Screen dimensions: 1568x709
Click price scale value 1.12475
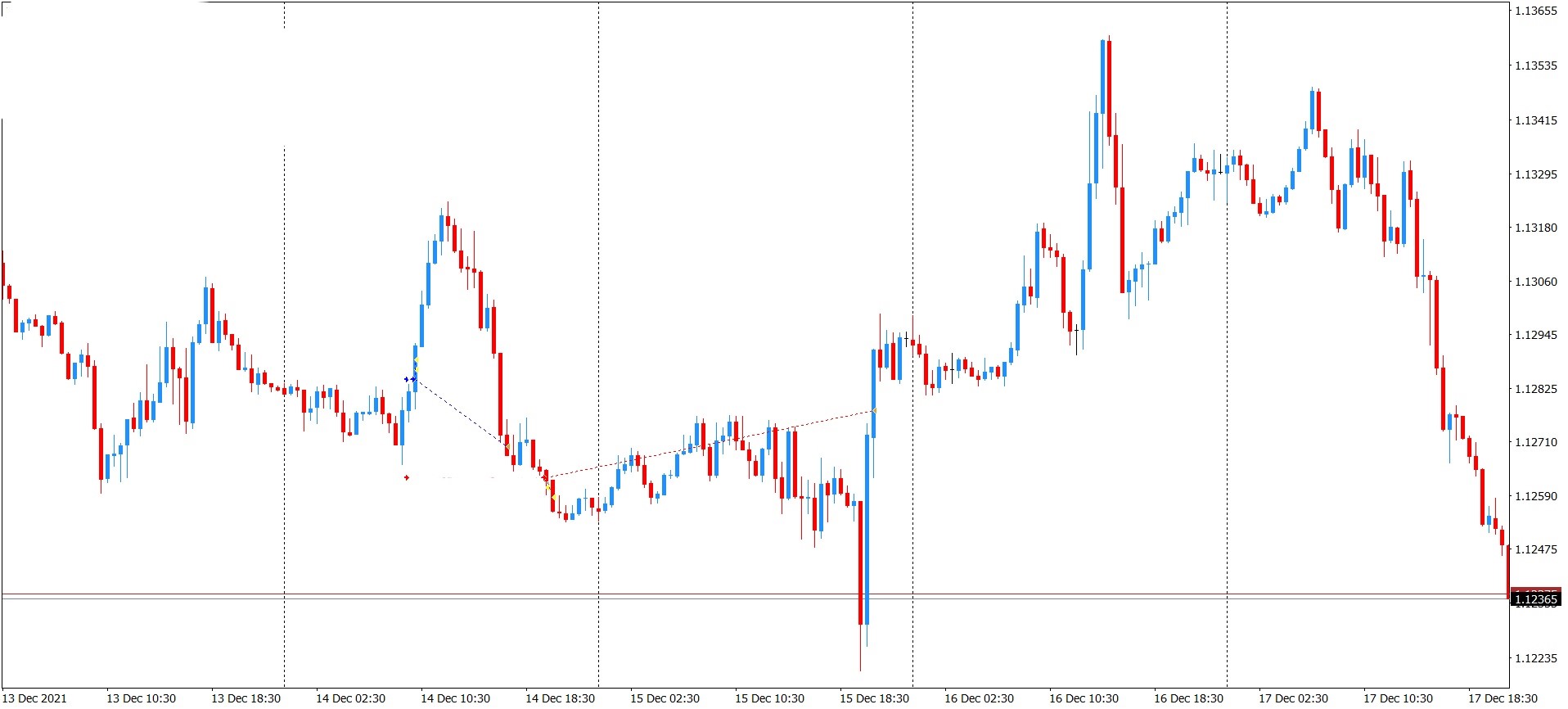click(x=1535, y=549)
